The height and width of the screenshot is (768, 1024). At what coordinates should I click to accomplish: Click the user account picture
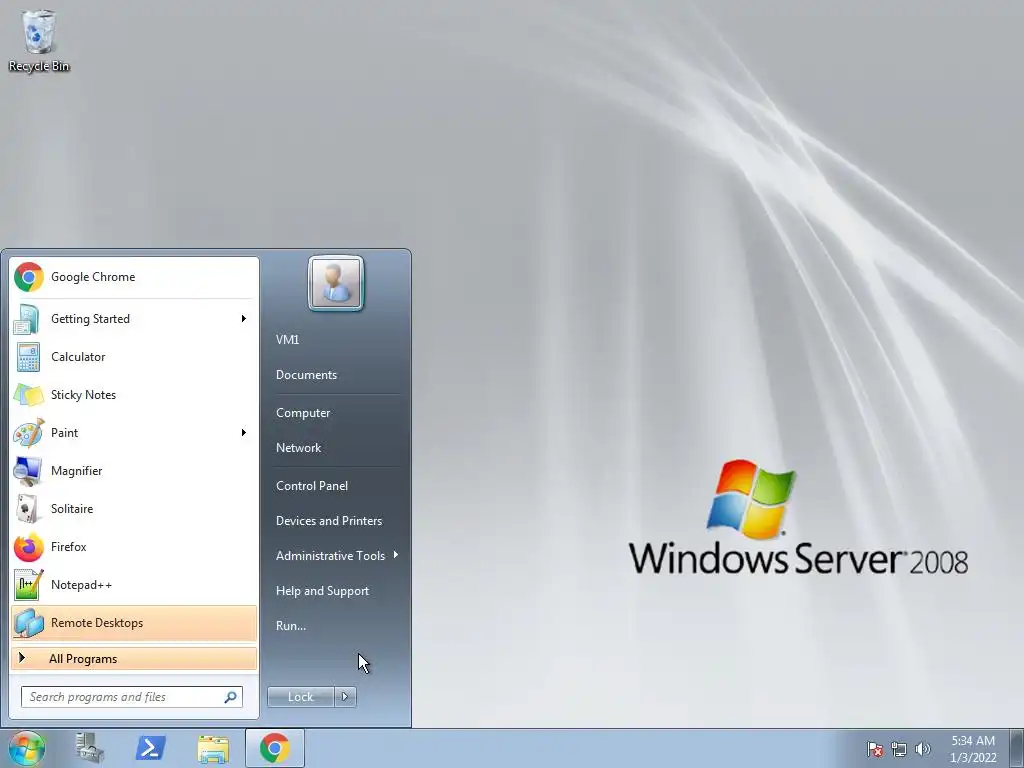pyautogui.click(x=336, y=283)
